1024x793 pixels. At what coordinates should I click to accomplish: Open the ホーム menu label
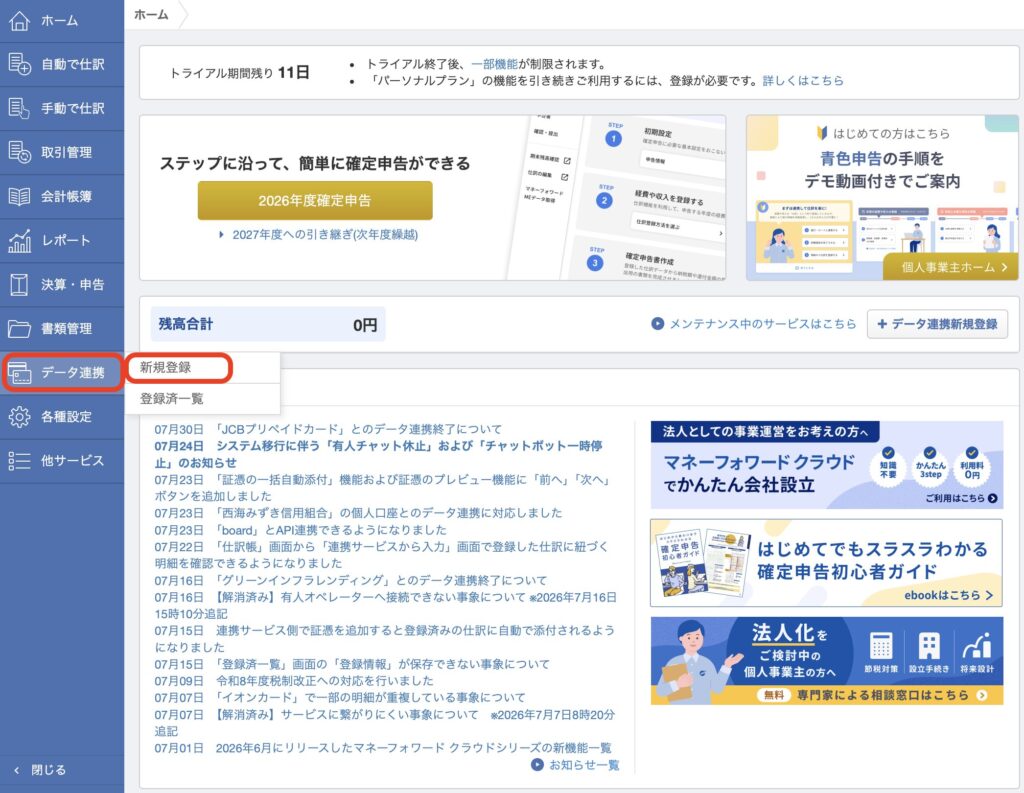60,21
